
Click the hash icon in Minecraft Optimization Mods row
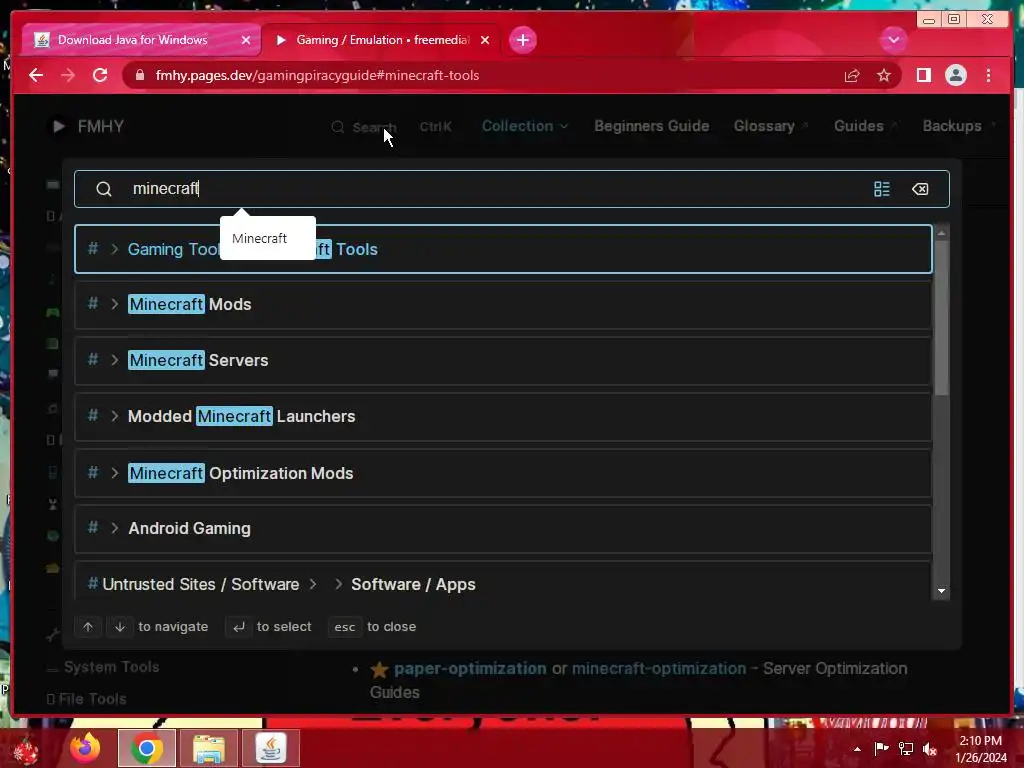pos(93,472)
